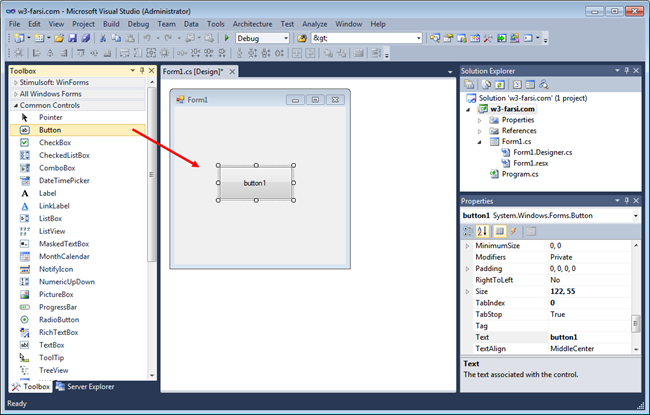Viewport: 650px width, 415px height.
Task: Open the Tools menu
Action: (x=216, y=24)
